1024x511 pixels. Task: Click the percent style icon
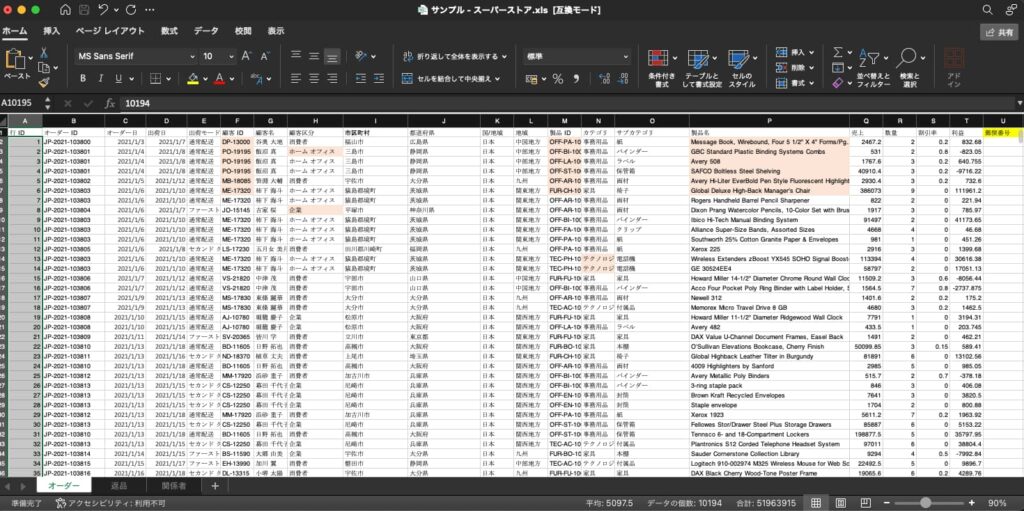[x=557, y=78]
